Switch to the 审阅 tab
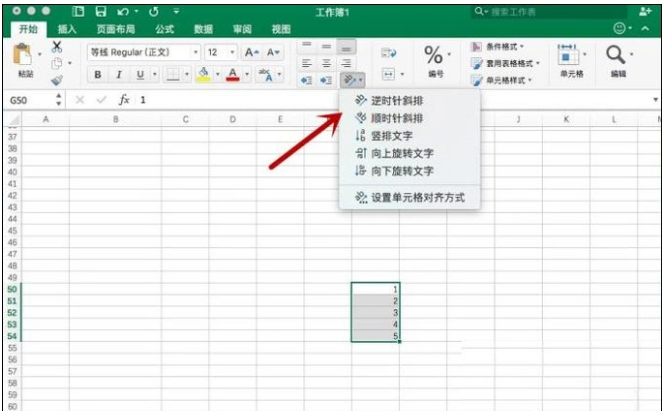 pos(242,29)
